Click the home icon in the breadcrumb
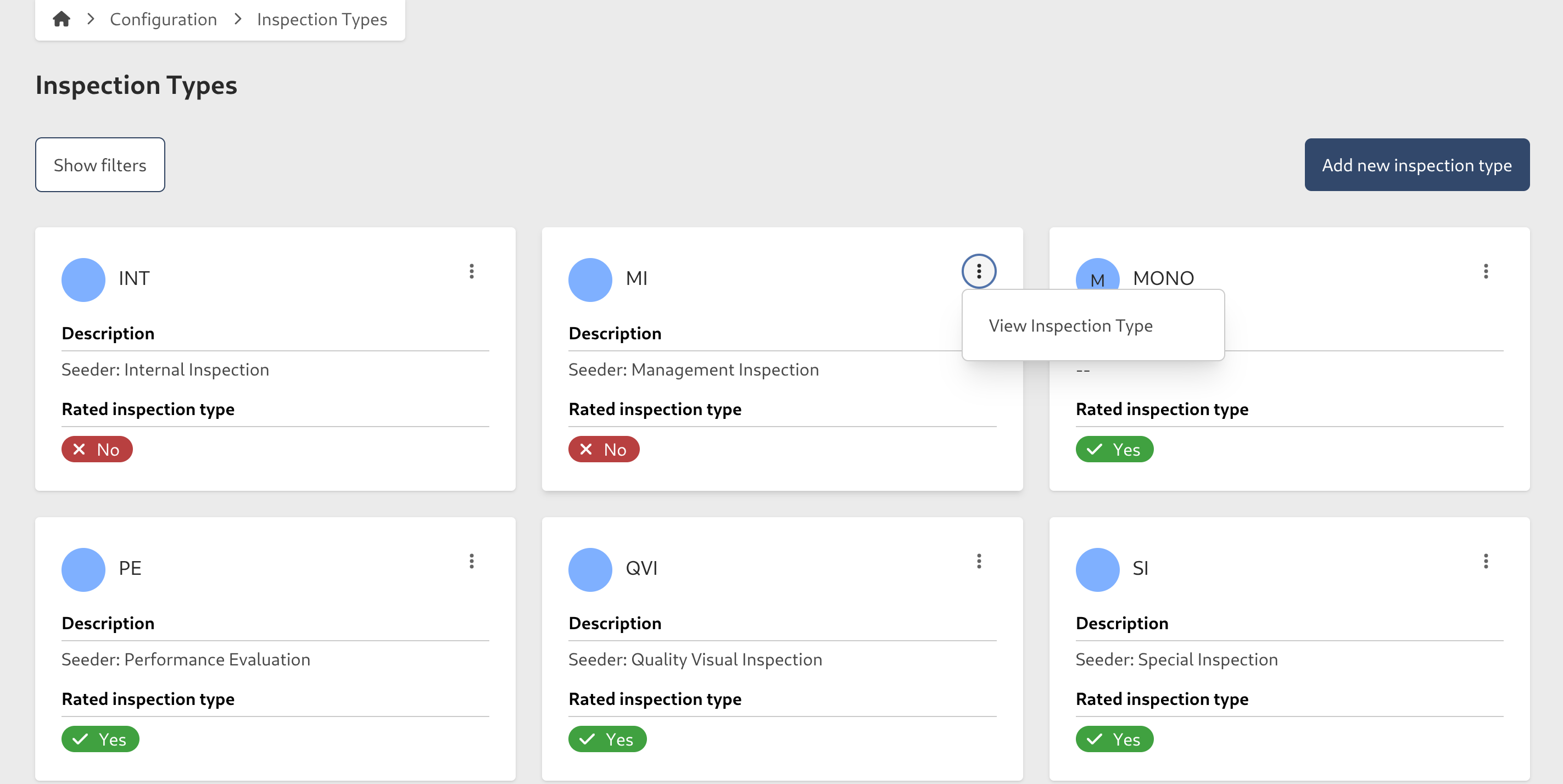 62,19
